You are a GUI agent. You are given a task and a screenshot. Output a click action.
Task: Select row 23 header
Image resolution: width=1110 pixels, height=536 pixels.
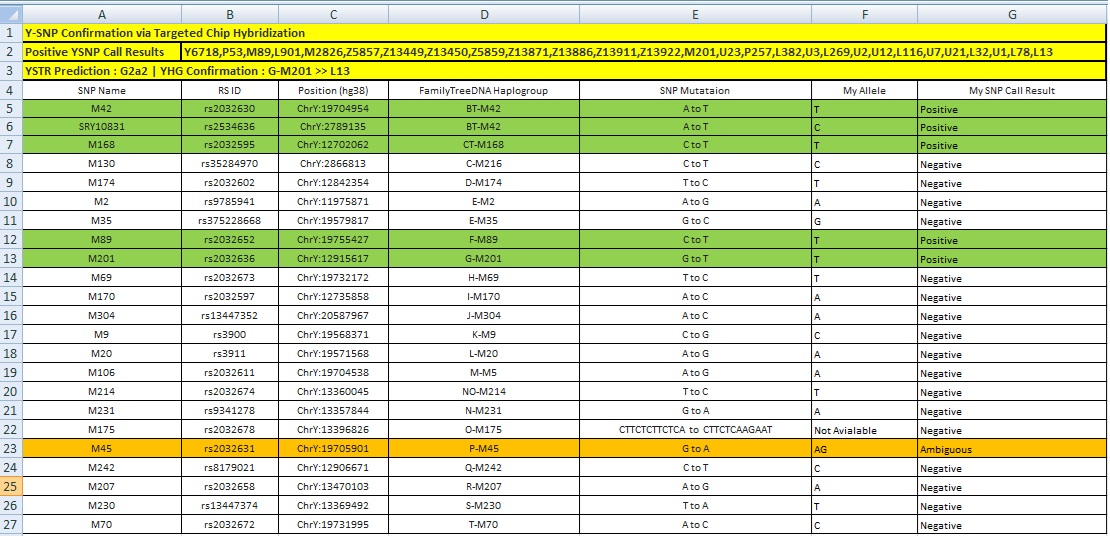coord(11,448)
